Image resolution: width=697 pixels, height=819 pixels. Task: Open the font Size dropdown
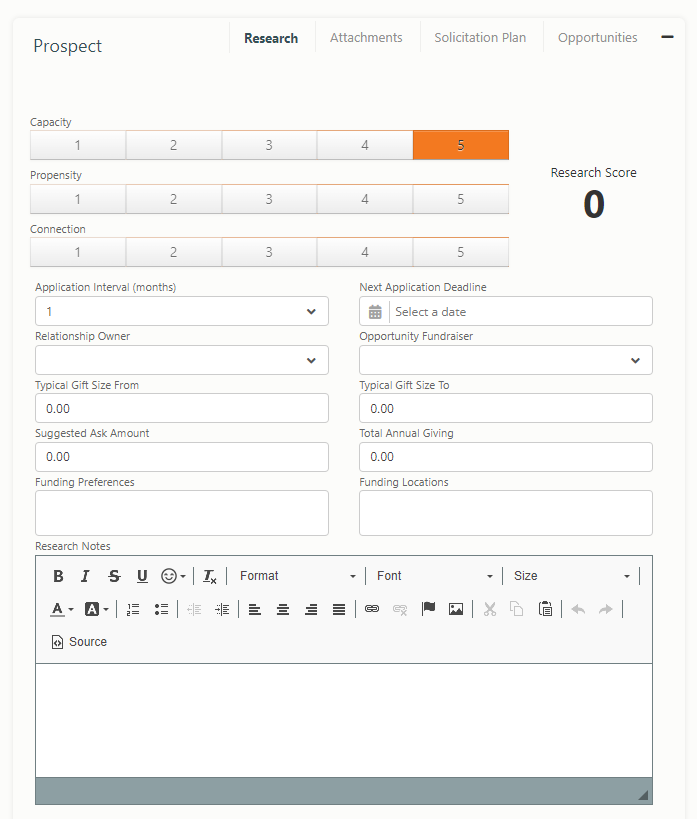[x=572, y=576]
